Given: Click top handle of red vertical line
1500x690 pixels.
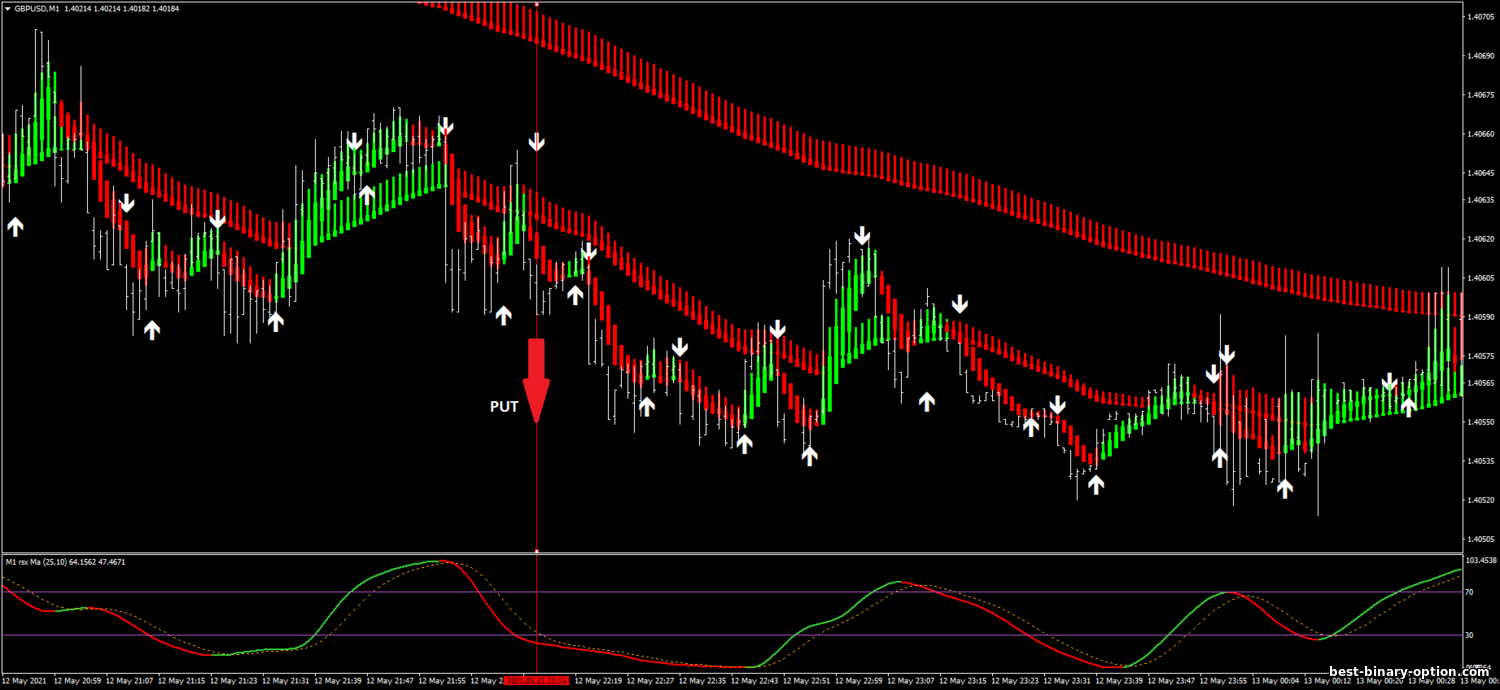Looking at the screenshot, I should [537, 4].
